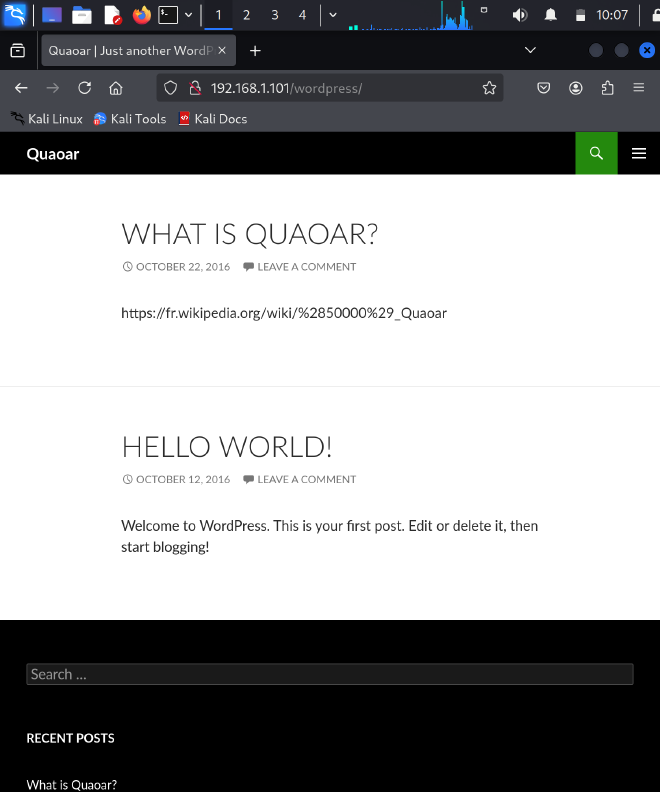The height and width of the screenshot is (792, 660).
Task: Switch to workspace 3
Action: tap(275, 15)
